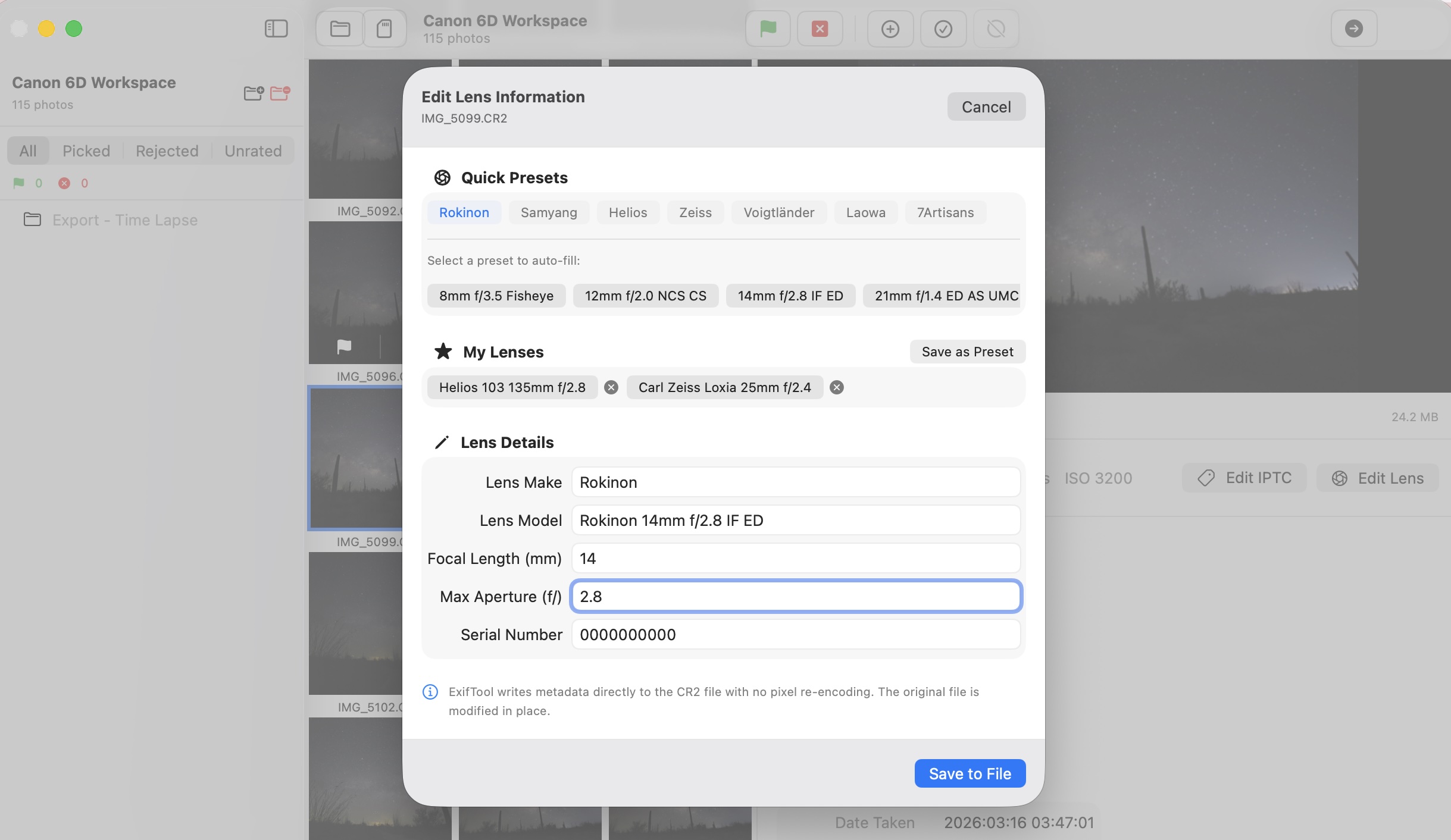Choose Helios 103 135mm f/2.8 lens
This screenshot has width=1451, height=840.
tap(512, 387)
